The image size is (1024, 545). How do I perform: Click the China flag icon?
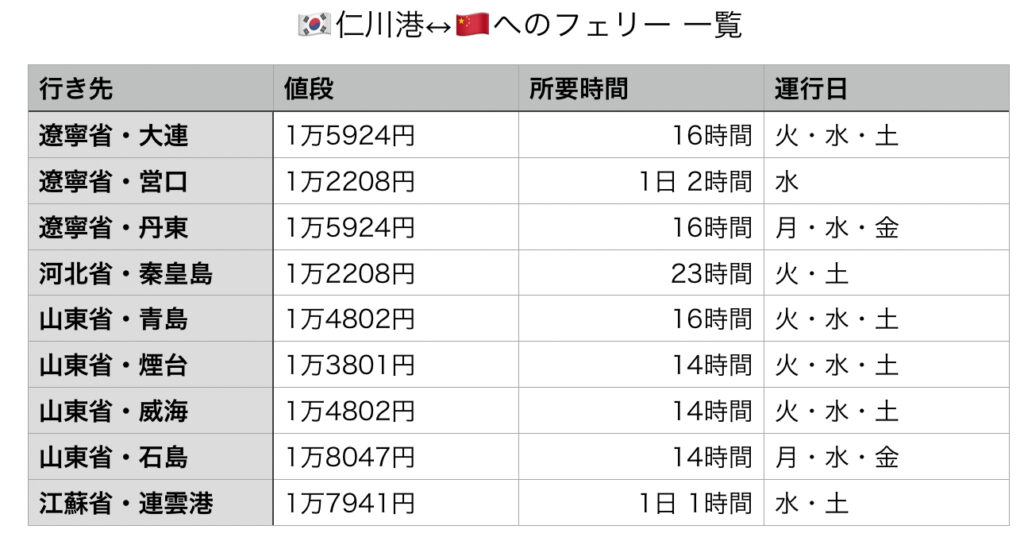coord(472,25)
